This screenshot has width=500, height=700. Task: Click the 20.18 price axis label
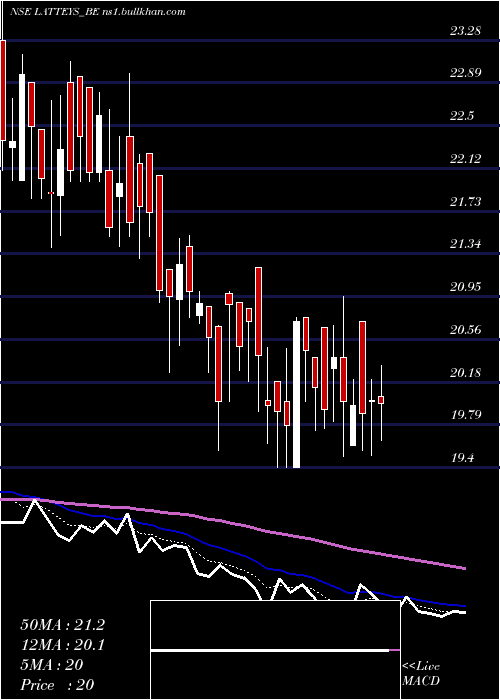465,372
